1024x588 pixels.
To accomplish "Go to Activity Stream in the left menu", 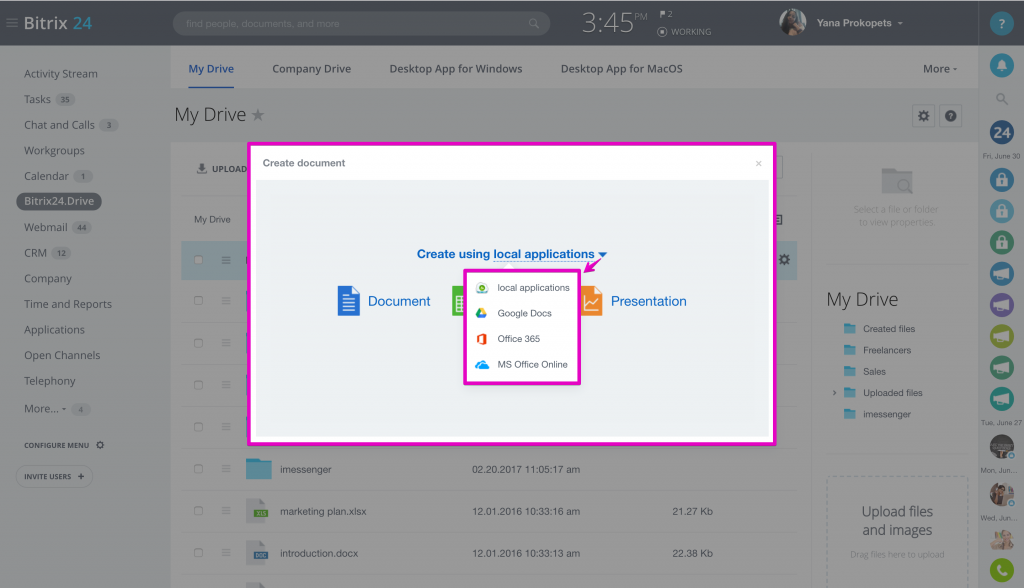I will (61, 74).
